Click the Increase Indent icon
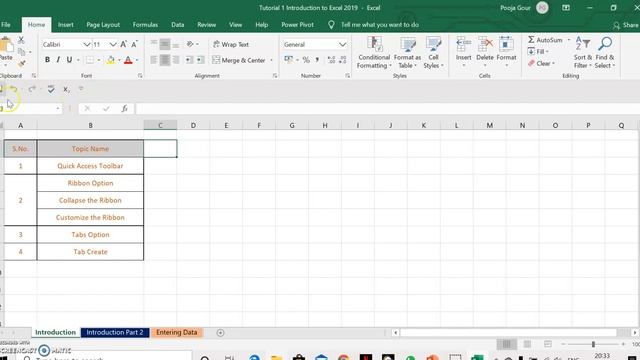Screen dimensions: 640x360 pos(200,60)
